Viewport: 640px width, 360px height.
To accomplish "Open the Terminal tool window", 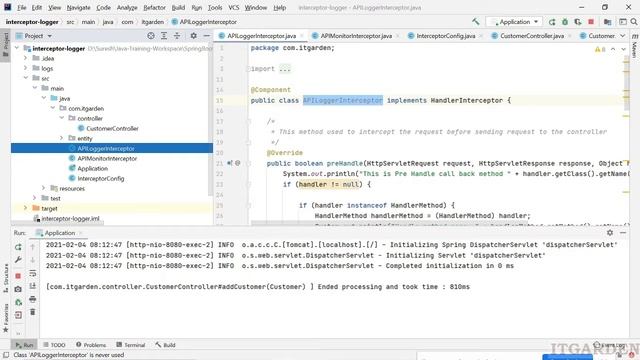I will point(131,345).
